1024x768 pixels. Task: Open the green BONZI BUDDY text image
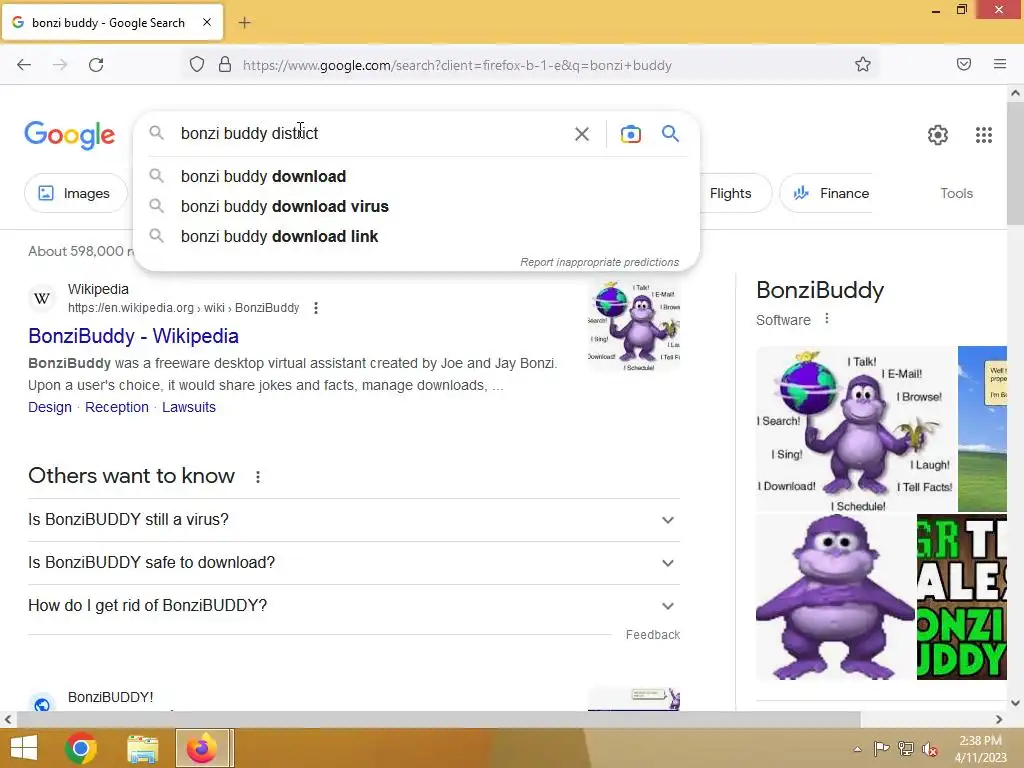[x=961, y=597]
